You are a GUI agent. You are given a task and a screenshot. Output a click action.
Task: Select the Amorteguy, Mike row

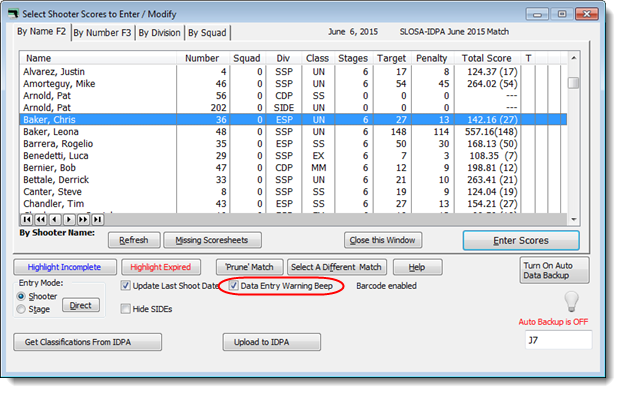click(x=293, y=84)
